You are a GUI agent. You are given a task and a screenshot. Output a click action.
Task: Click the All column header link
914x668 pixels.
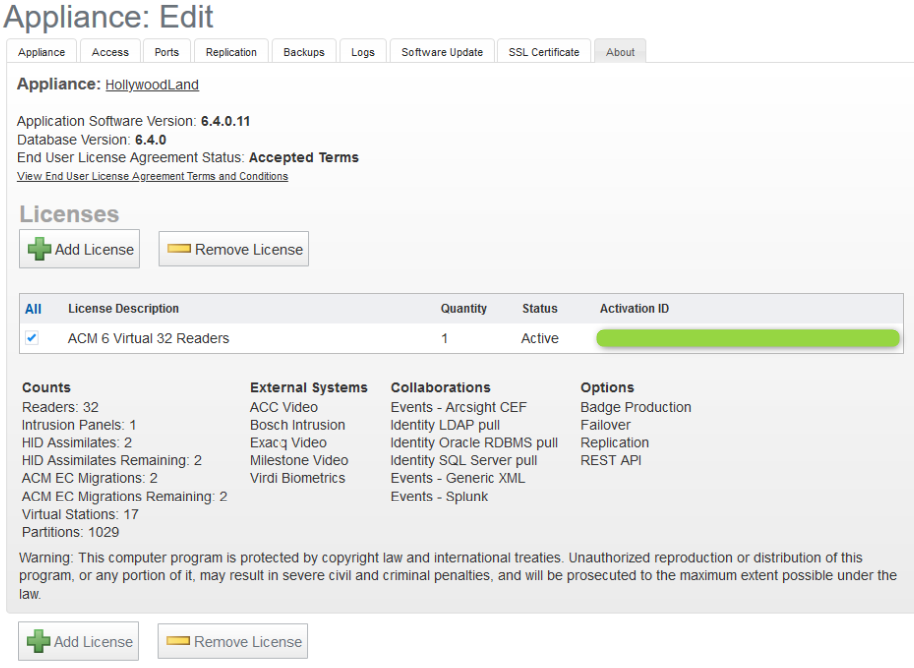[x=33, y=309]
